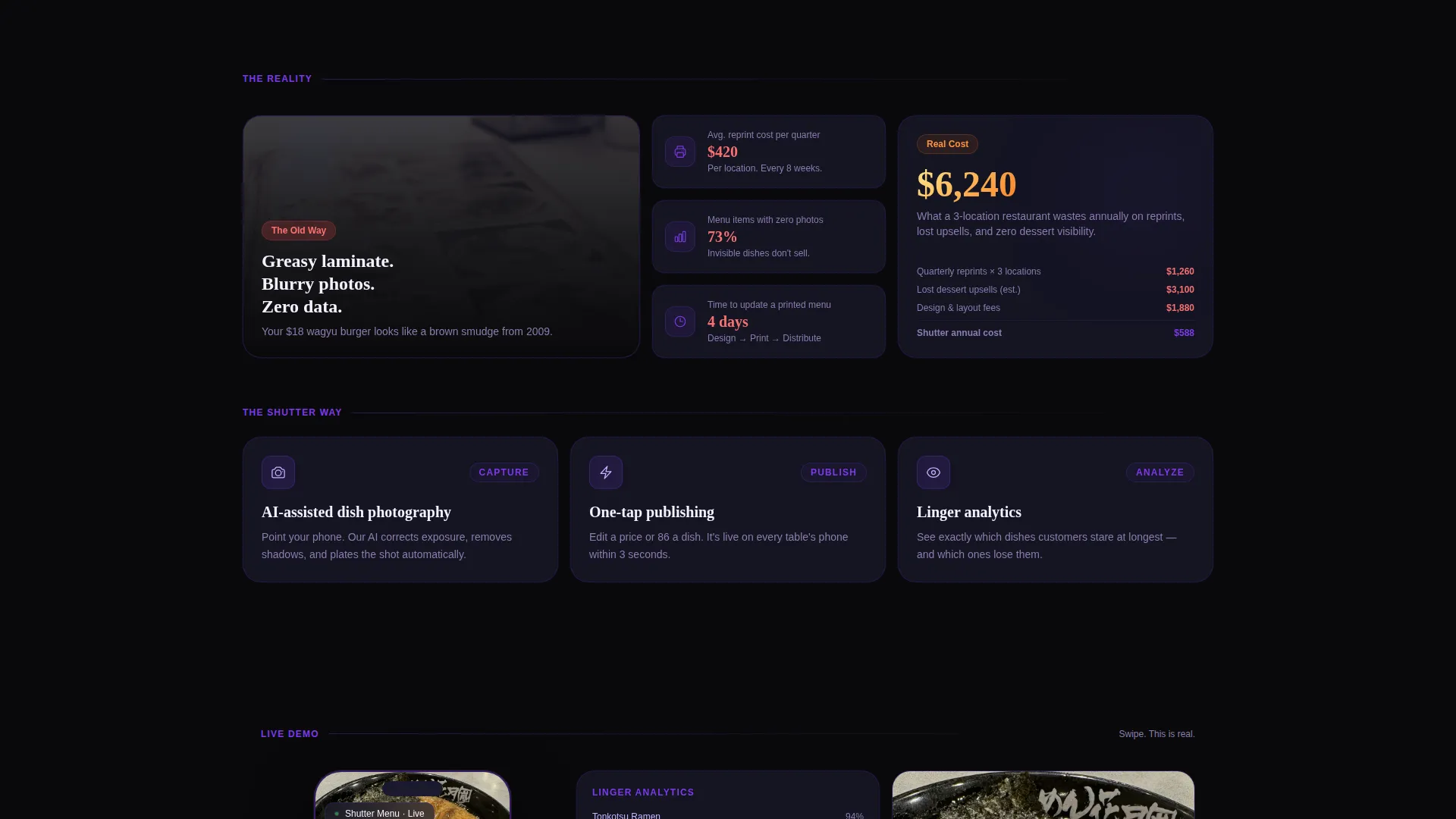Click the bar chart icon for zero photos
Screen dimensions: 1456x819
pos(680,237)
